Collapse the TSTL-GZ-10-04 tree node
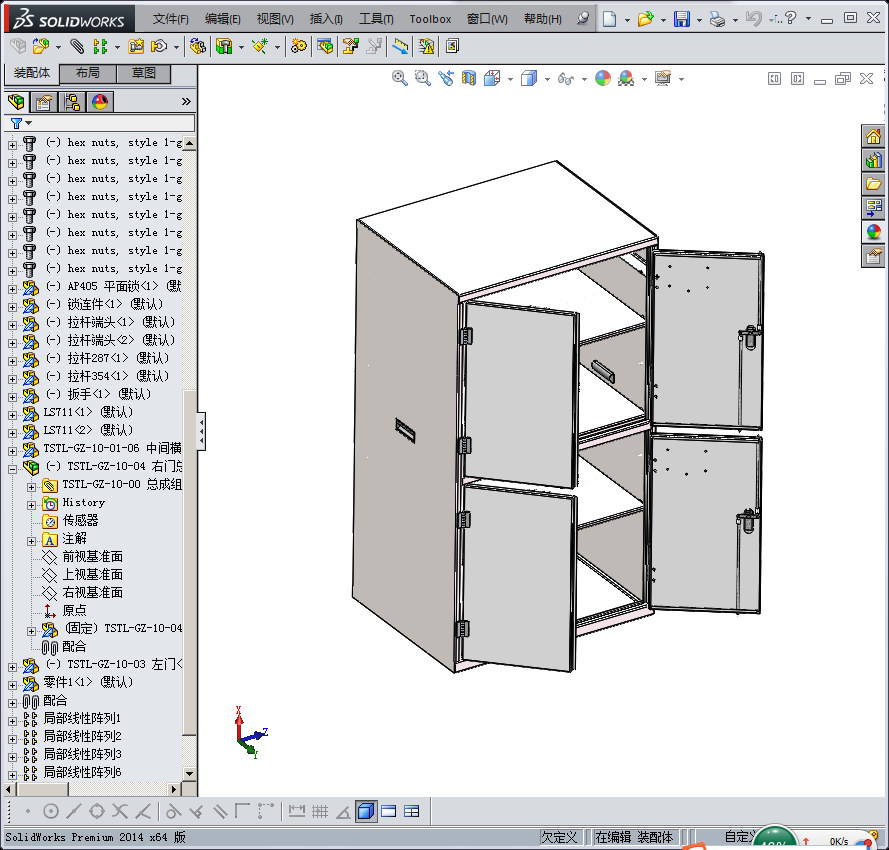This screenshot has height=850, width=889. [12, 467]
